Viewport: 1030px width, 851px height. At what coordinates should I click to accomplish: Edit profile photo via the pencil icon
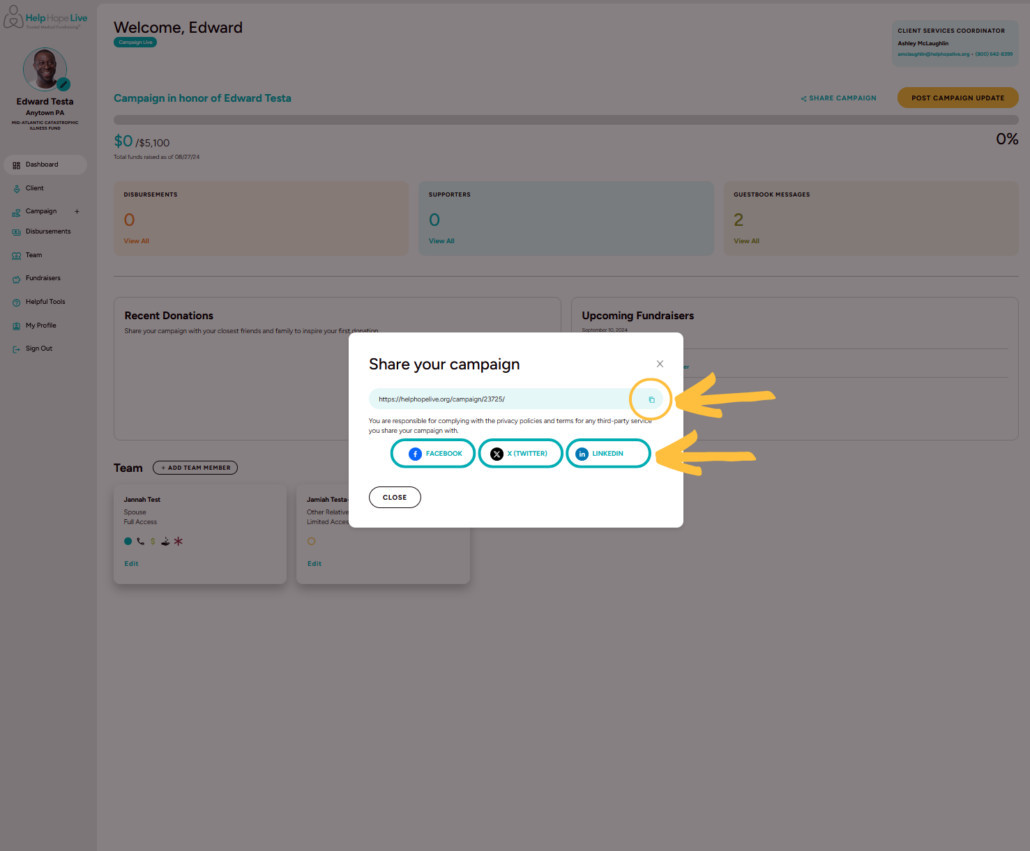pyautogui.click(x=63, y=84)
